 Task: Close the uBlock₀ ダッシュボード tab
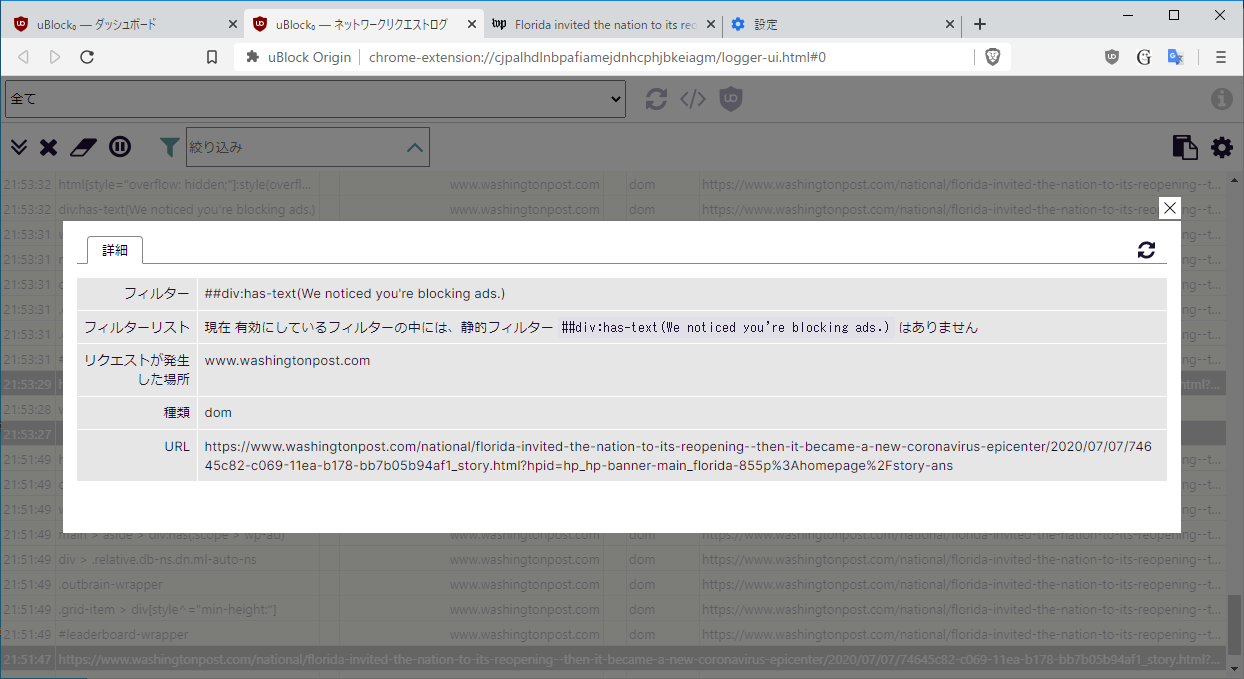click(232, 24)
